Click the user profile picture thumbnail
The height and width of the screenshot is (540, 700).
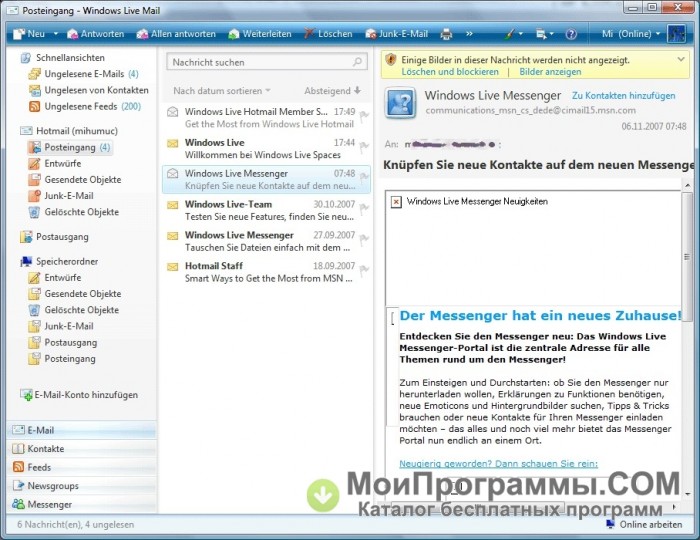point(676,34)
